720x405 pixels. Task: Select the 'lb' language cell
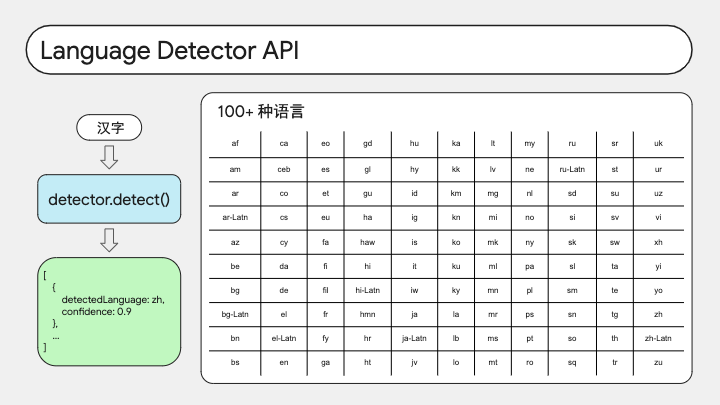coord(456,338)
